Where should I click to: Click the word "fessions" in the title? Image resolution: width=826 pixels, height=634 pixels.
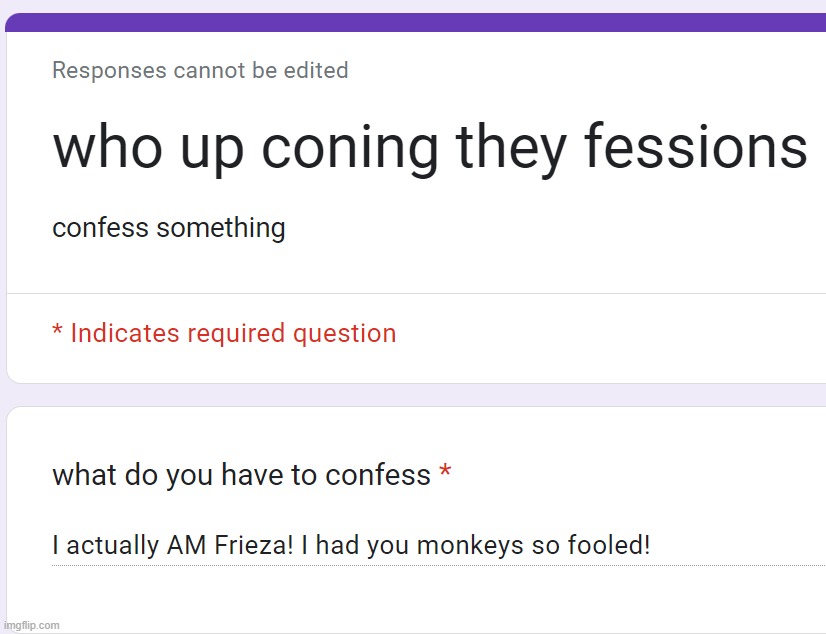(x=696, y=146)
